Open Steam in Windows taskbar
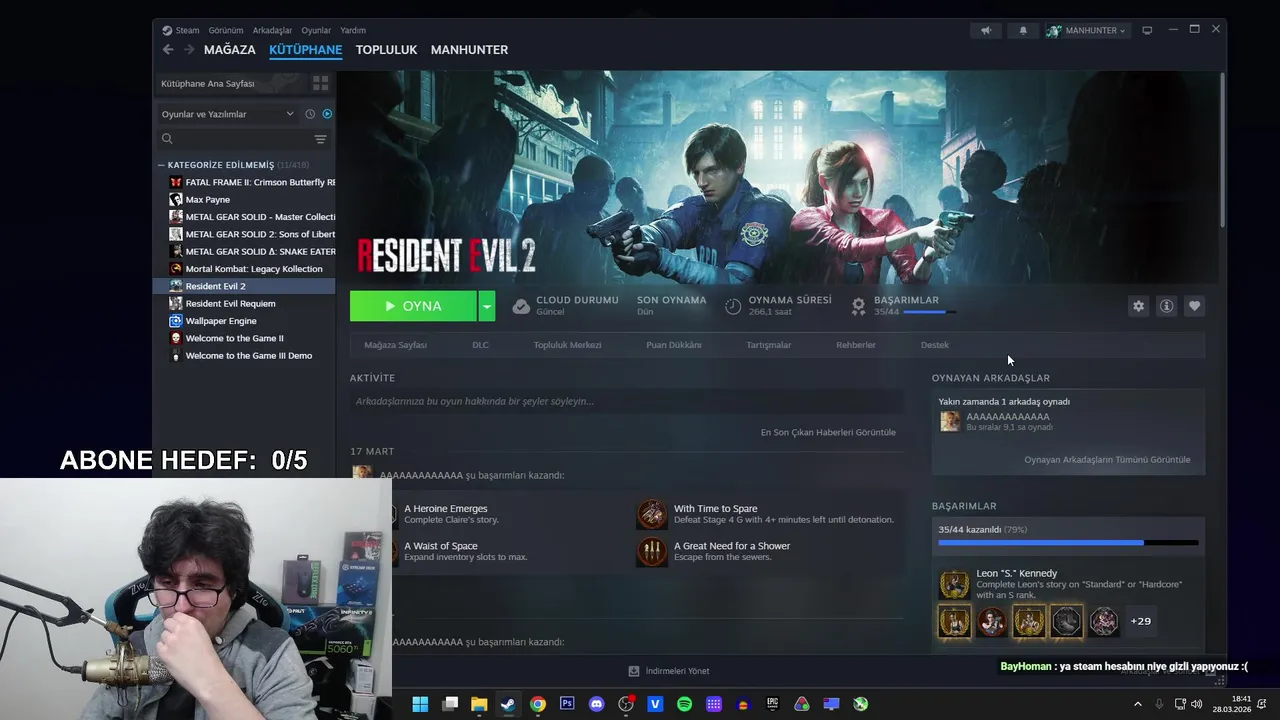1280x720 pixels. coord(508,704)
